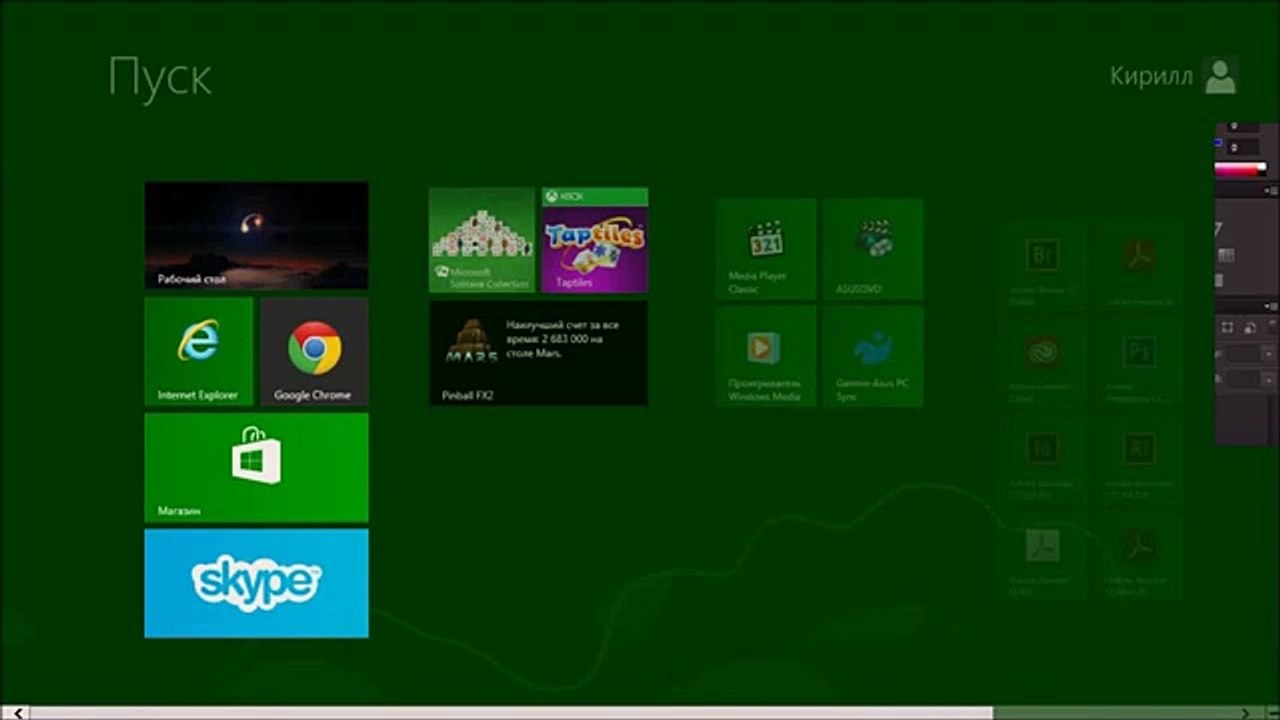The image size is (1280, 720).
Task: Open the Adobe Bridge tile
Action: pyautogui.click(x=1043, y=265)
